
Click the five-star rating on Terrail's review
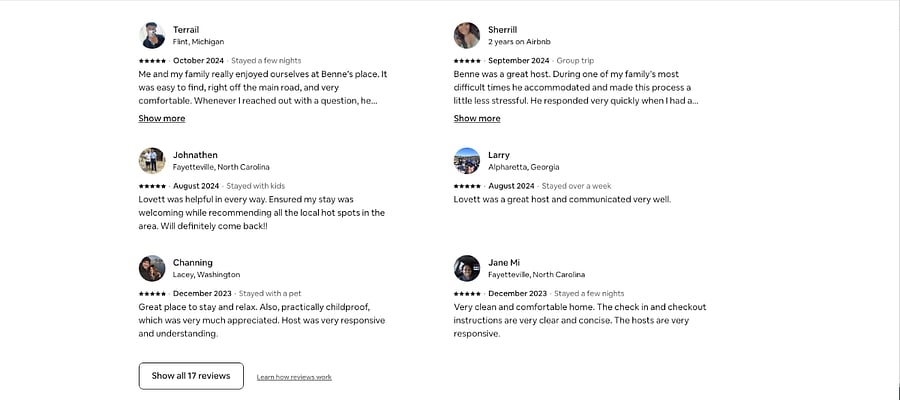pos(152,60)
